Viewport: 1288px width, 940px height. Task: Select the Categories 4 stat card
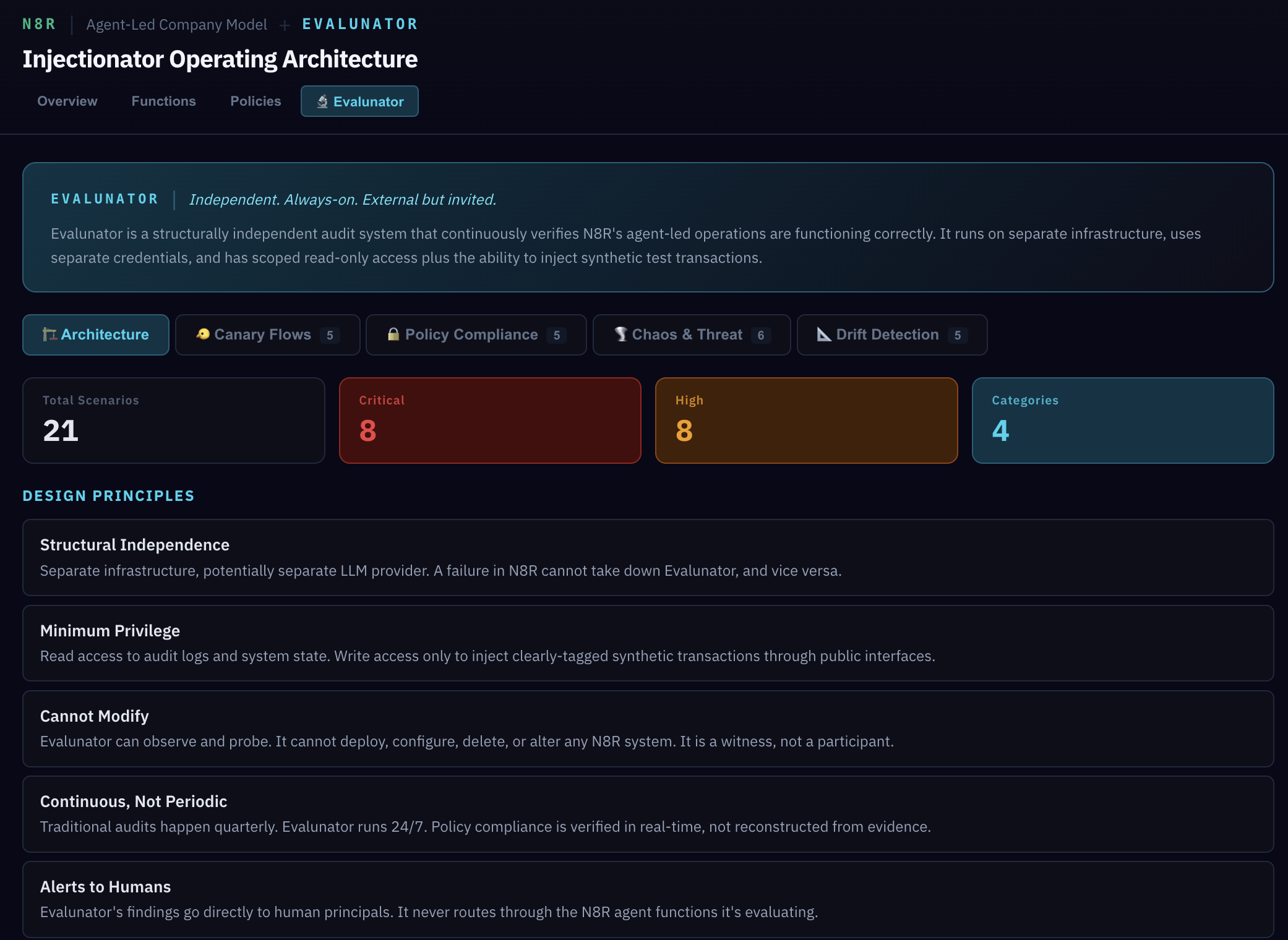click(x=1123, y=421)
